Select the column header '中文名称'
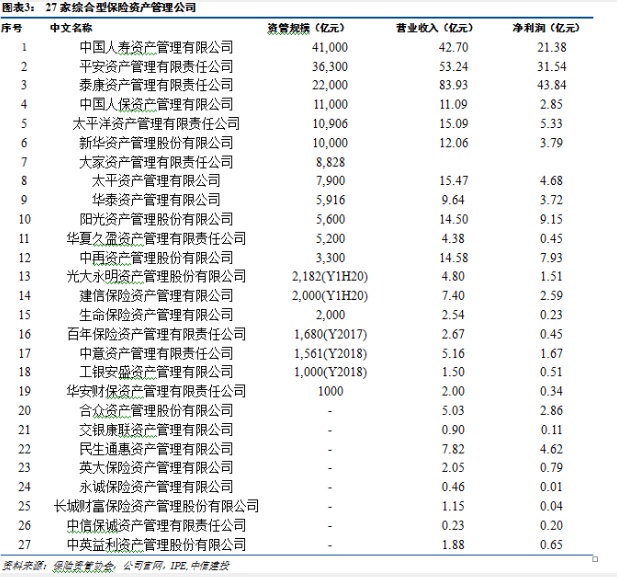 (x=71, y=28)
